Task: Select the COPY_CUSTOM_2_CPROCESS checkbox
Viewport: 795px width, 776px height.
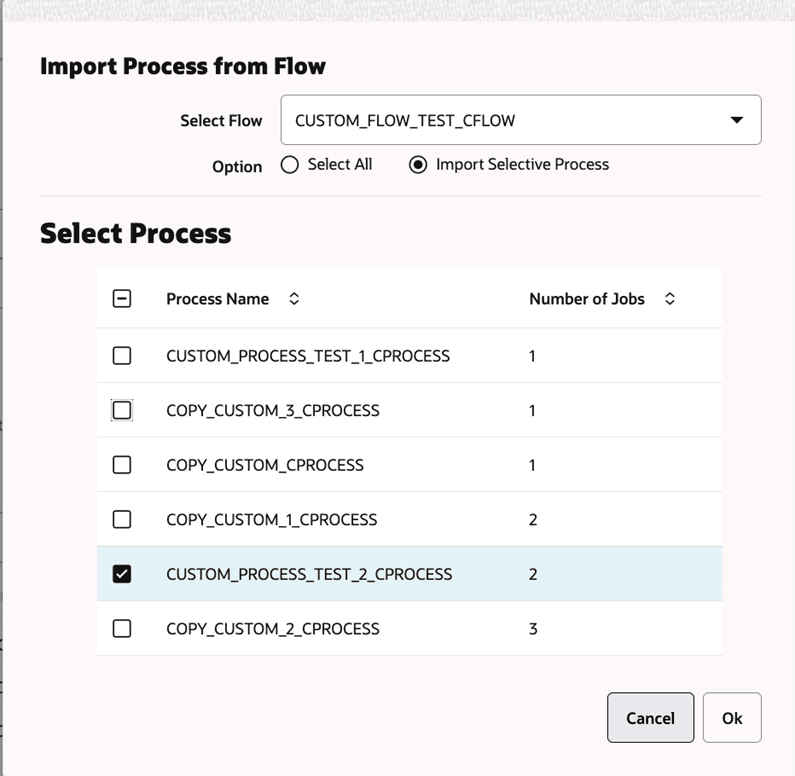Action: [x=122, y=629]
